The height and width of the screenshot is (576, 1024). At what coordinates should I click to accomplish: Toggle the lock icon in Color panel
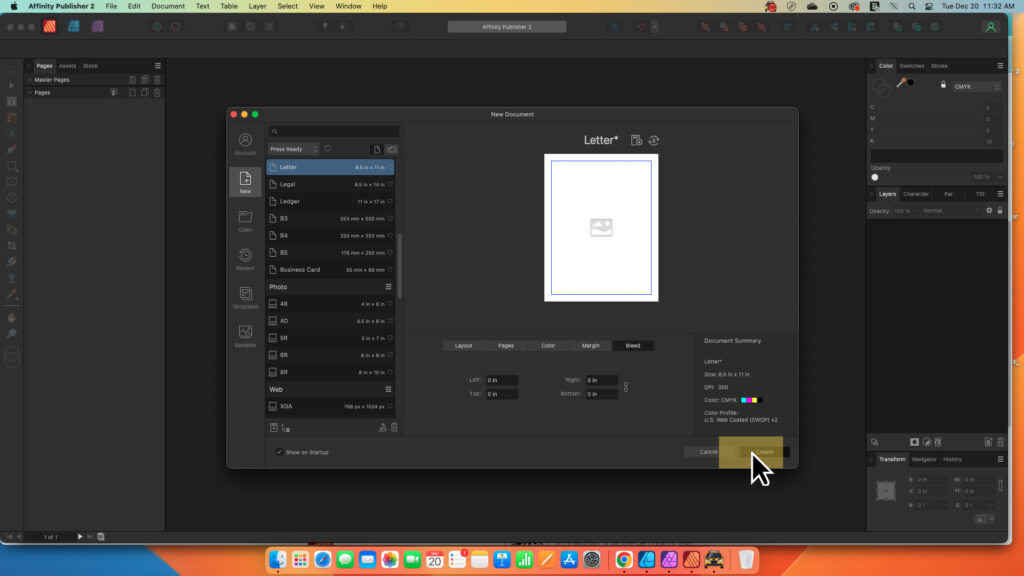(x=943, y=85)
